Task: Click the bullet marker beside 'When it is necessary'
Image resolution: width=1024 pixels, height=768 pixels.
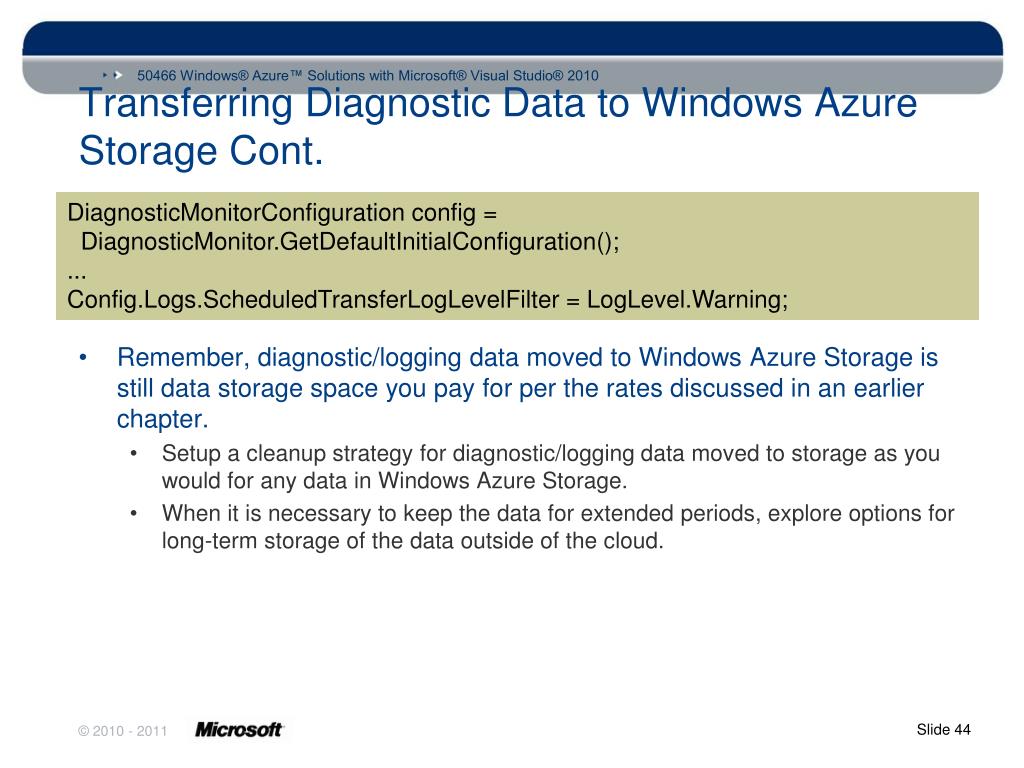Action: coord(134,513)
